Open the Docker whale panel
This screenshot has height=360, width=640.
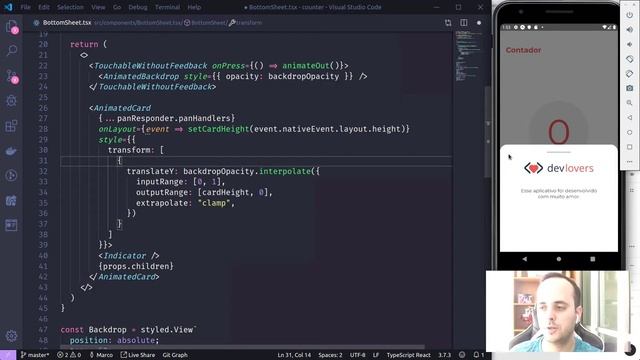point(11,151)
